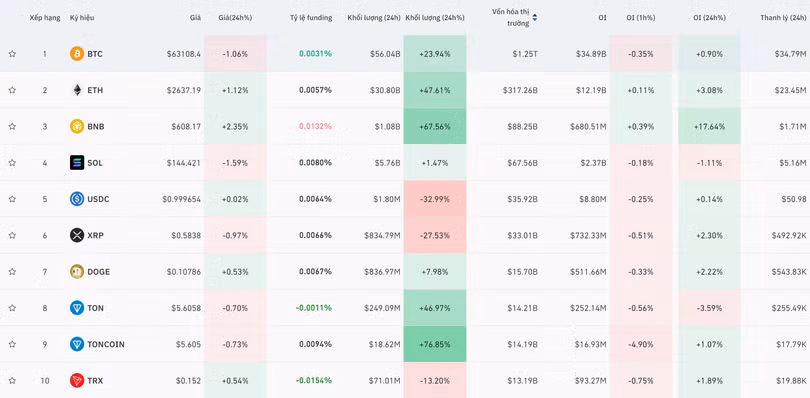Star the BNB row
The image size is (810, 398).
click(12, 126)
